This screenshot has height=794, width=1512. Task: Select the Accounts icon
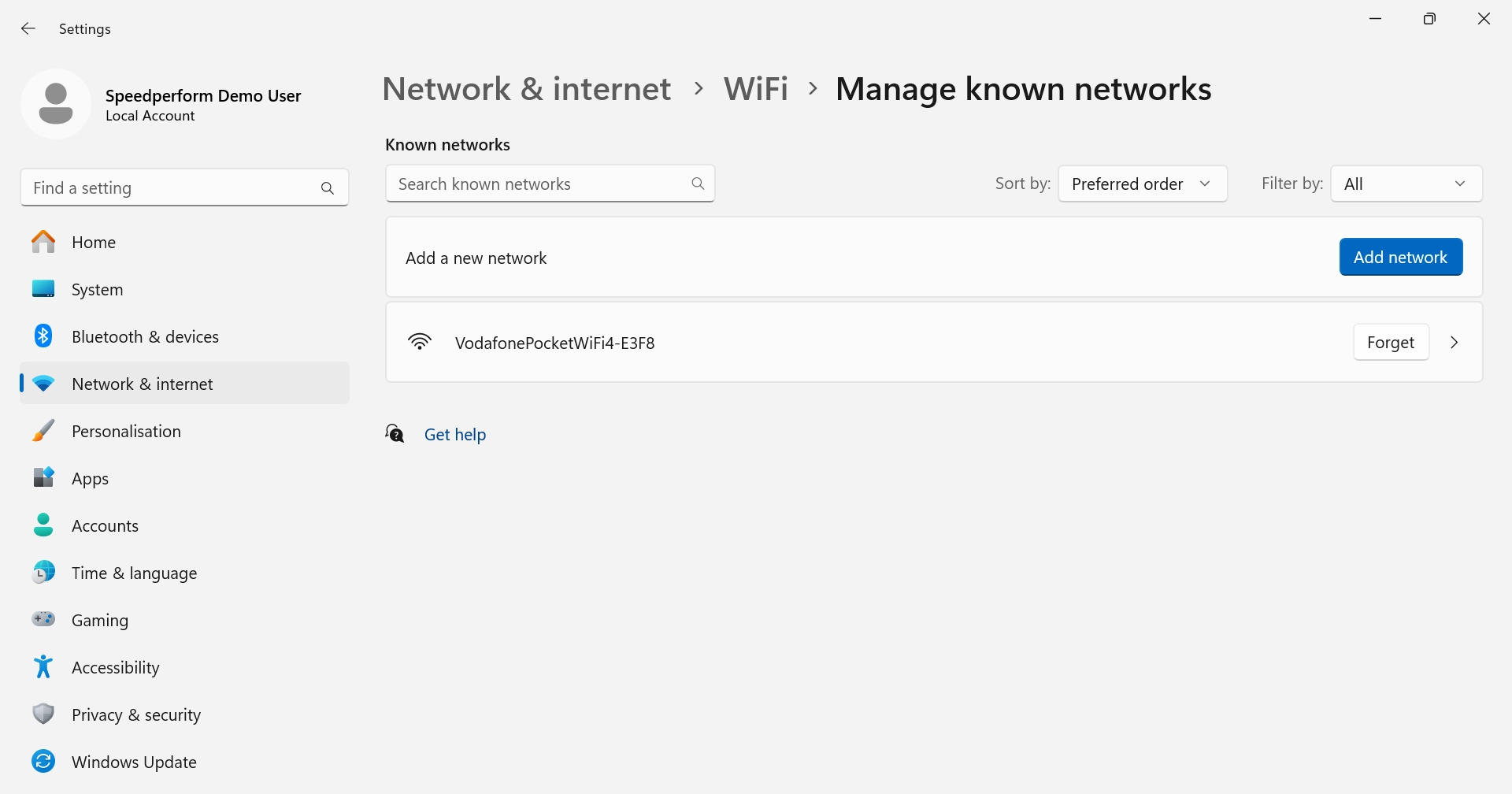point(43,525)
